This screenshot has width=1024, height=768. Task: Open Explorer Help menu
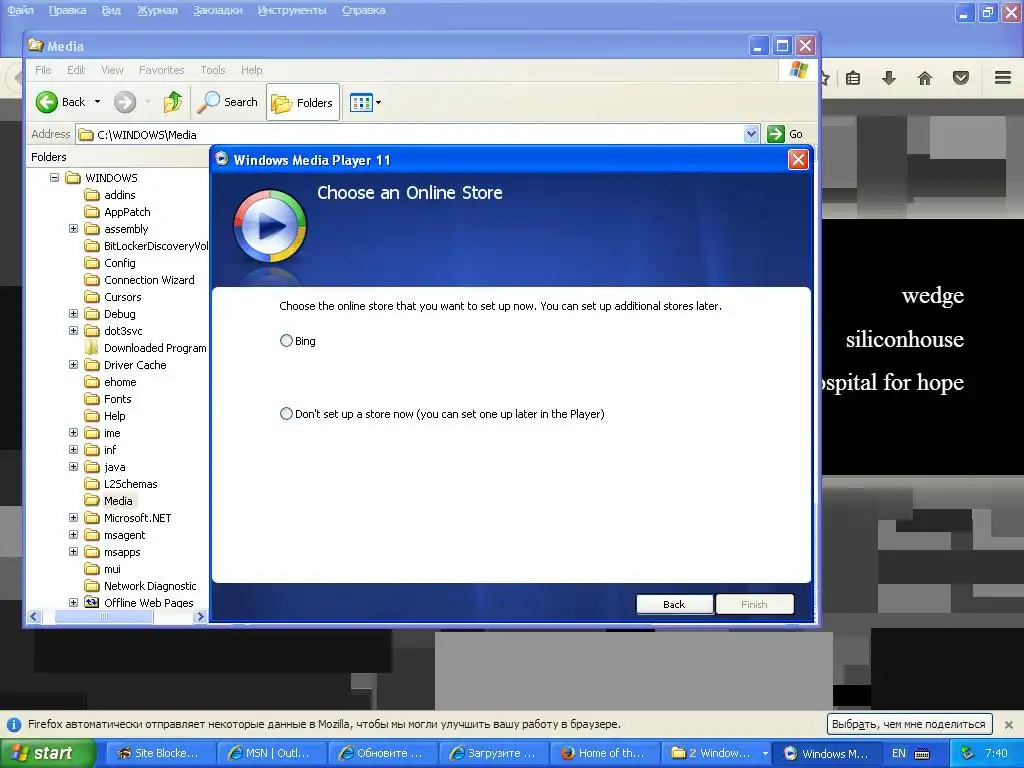(x=251, y=70)
